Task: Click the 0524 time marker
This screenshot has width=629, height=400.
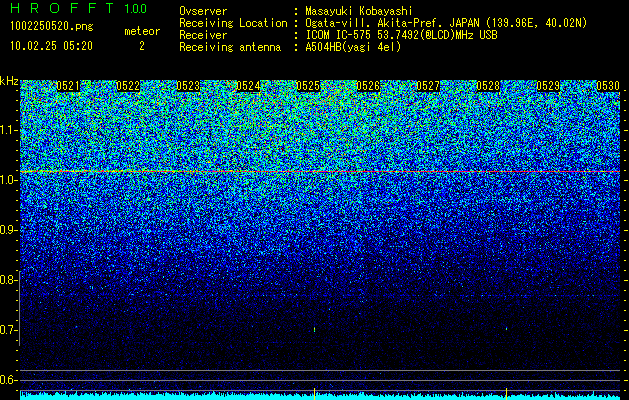Action: pos(248,86)
